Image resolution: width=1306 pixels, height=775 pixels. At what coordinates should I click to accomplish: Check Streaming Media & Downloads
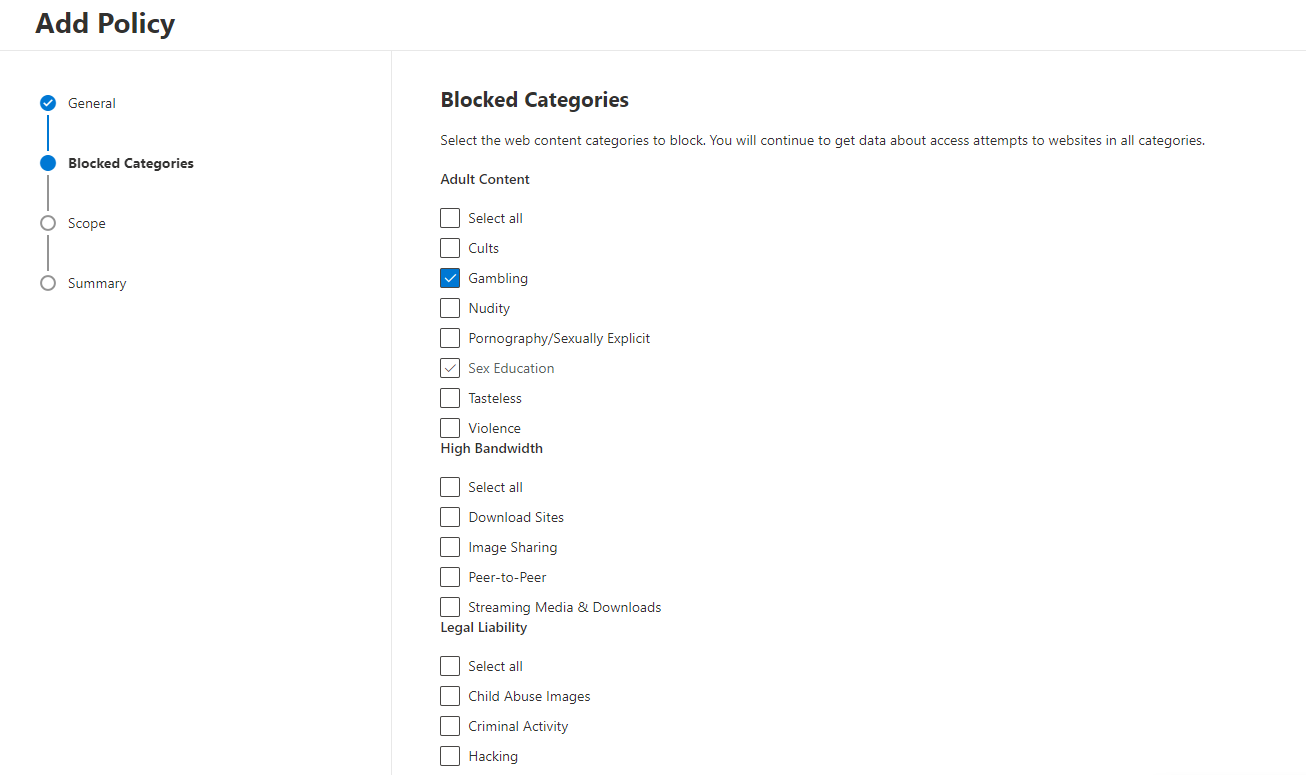coord(450,606)
